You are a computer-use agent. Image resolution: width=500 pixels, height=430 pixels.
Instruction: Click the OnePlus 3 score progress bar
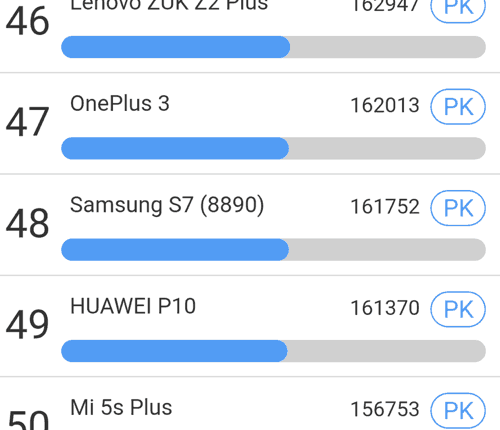coord(273,148)
